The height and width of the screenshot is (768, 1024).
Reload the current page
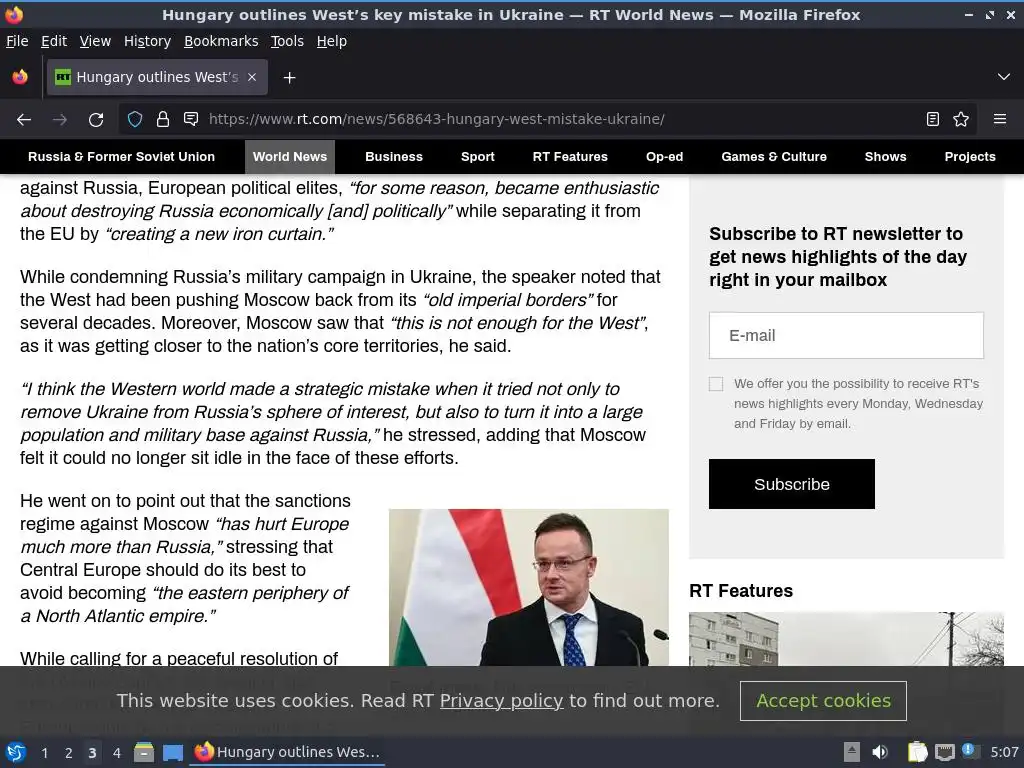96,120
